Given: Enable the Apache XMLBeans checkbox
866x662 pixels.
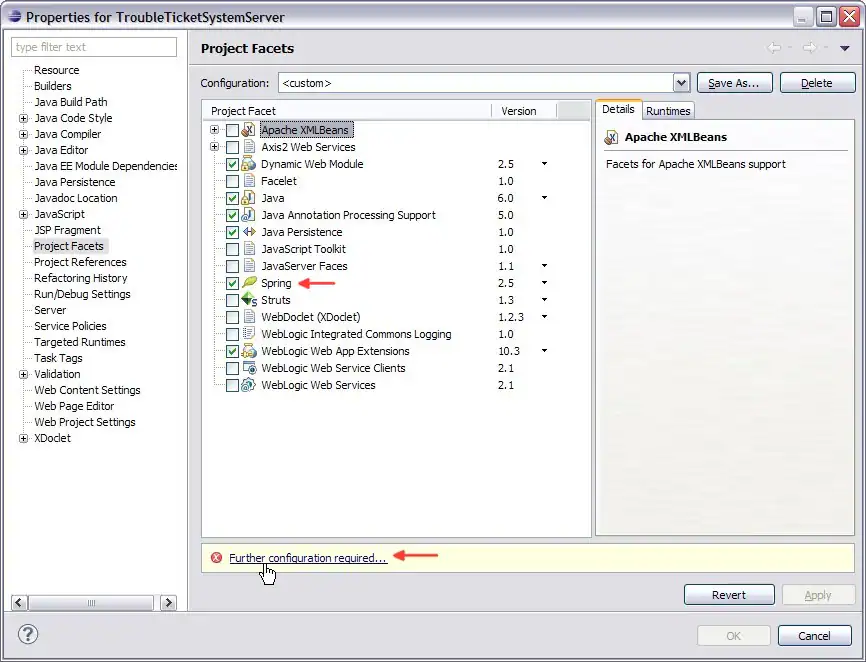Looking at the screenshot, I should [x=233, y=130].
